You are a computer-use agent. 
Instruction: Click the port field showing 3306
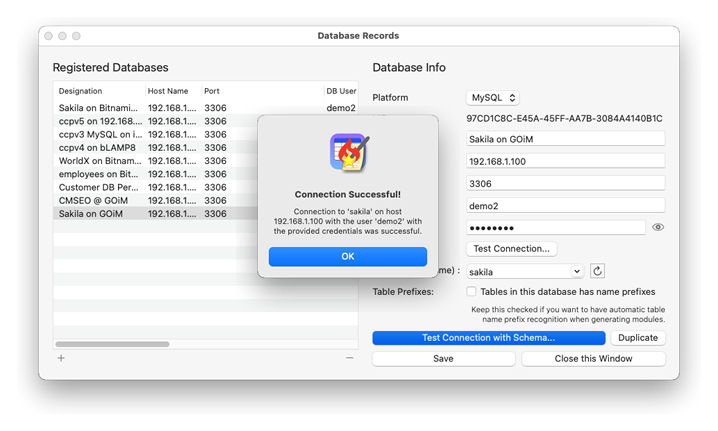(566, 184)
